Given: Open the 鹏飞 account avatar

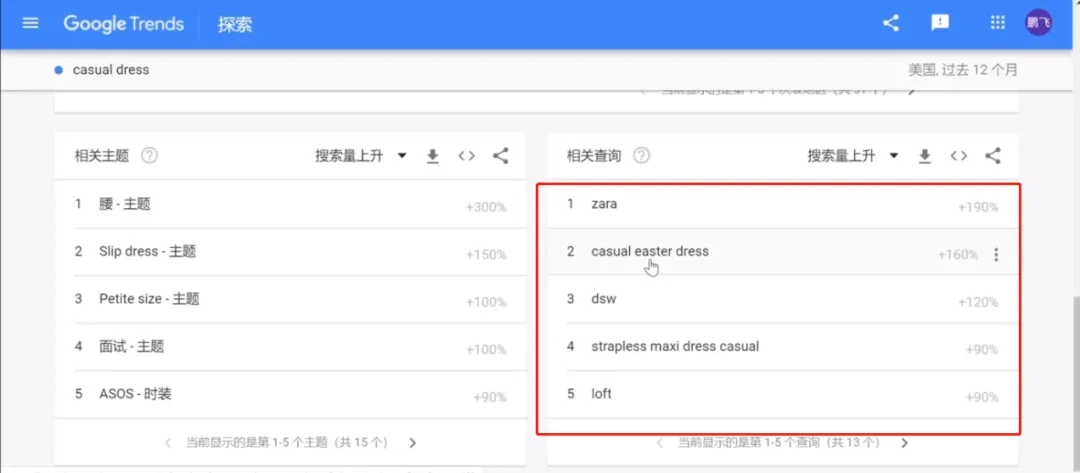Looking at the screenshot, I should point(1039,23).
